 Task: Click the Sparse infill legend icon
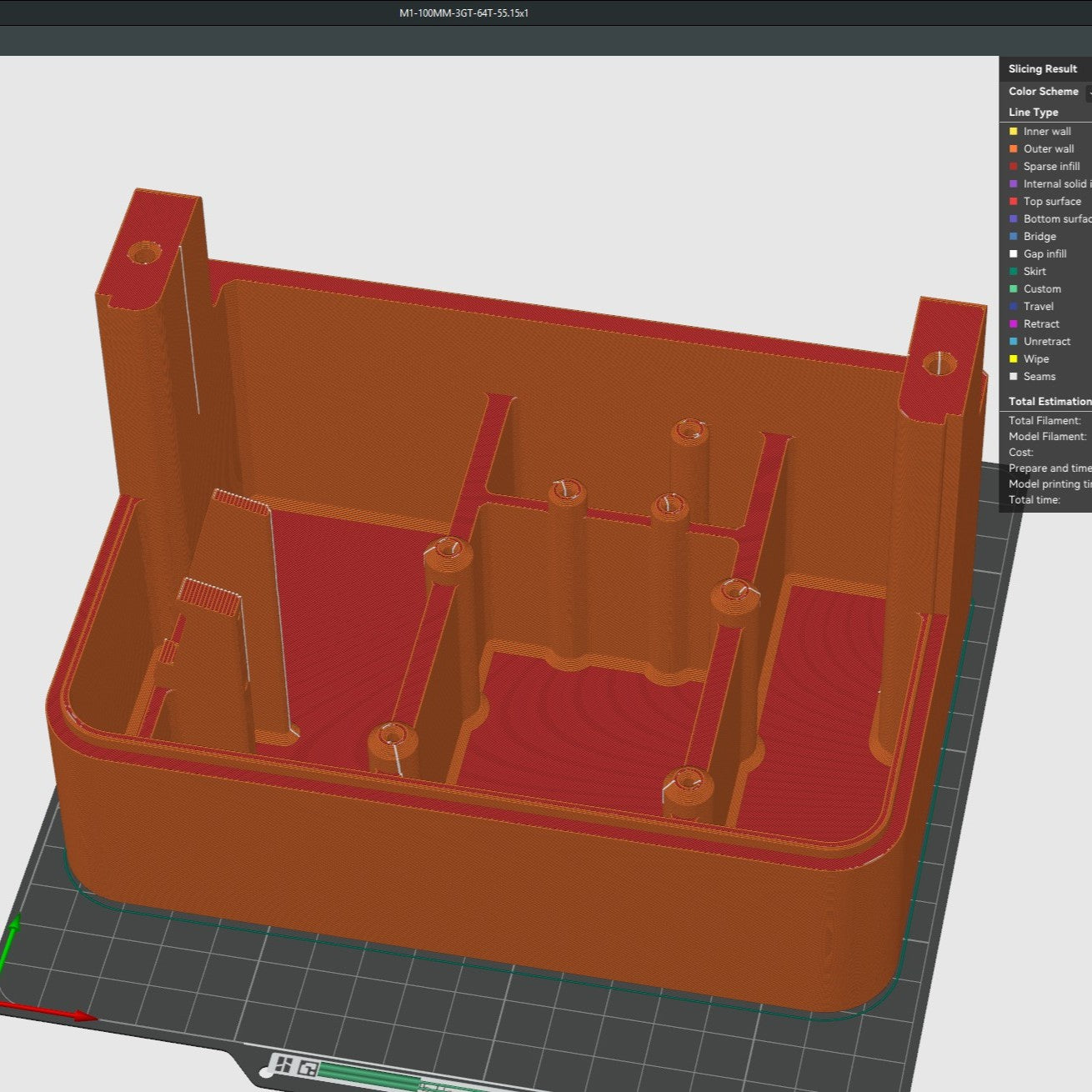point(1013,166)
